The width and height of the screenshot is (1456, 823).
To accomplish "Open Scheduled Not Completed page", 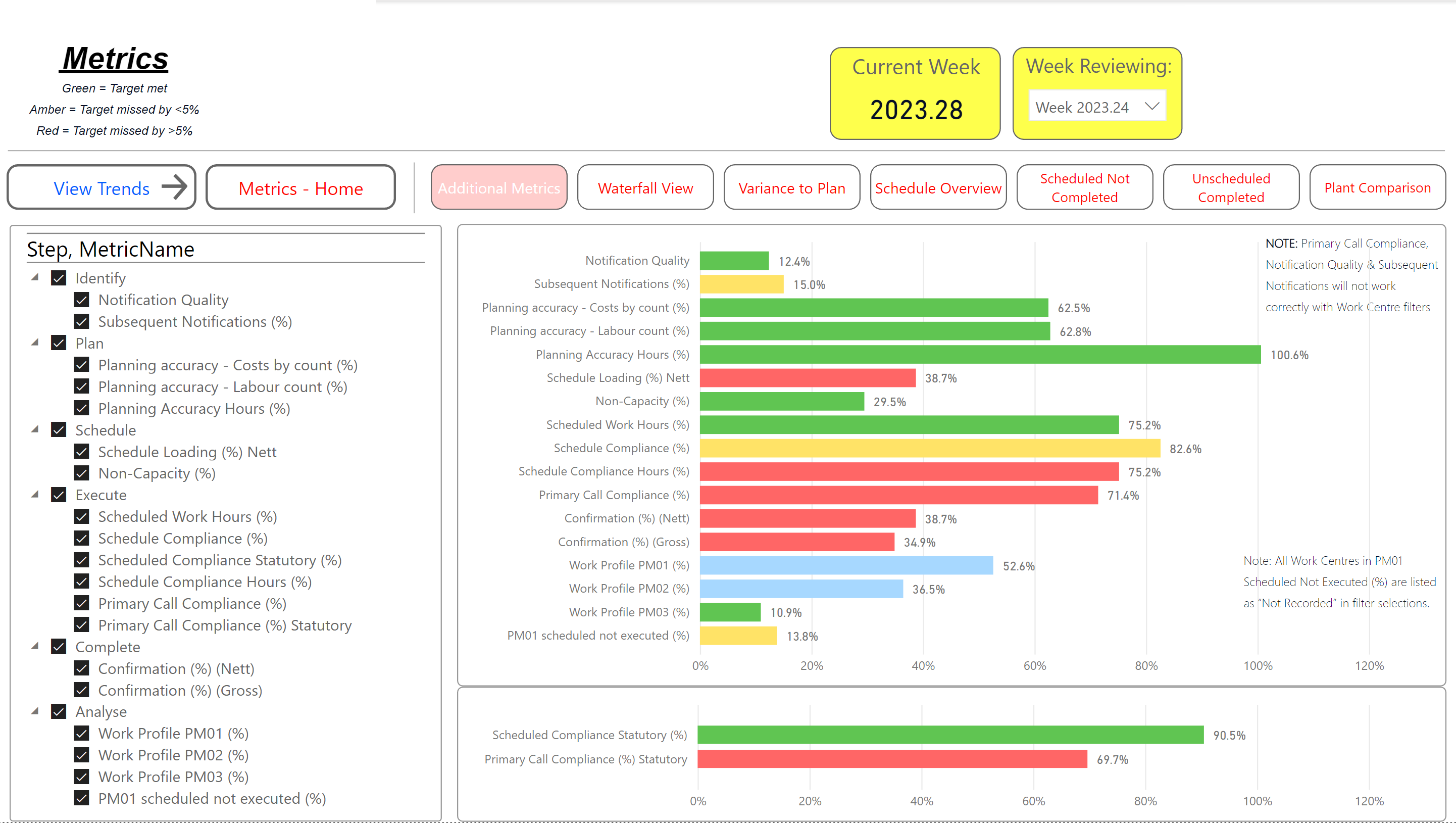I will (x=1084, y=187).
